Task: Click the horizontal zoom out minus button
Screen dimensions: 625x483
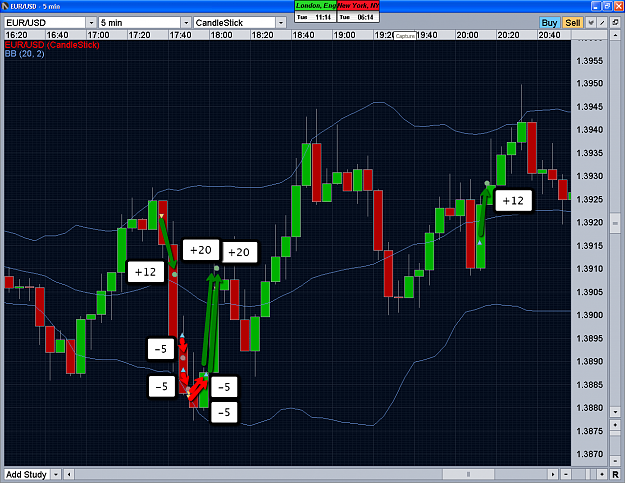Action: (566, 474)
